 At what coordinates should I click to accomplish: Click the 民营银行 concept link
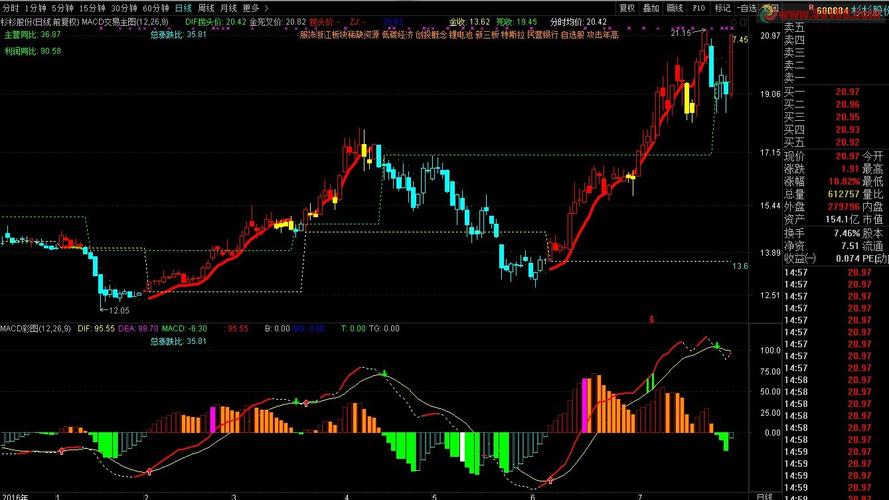pos(544,34)
